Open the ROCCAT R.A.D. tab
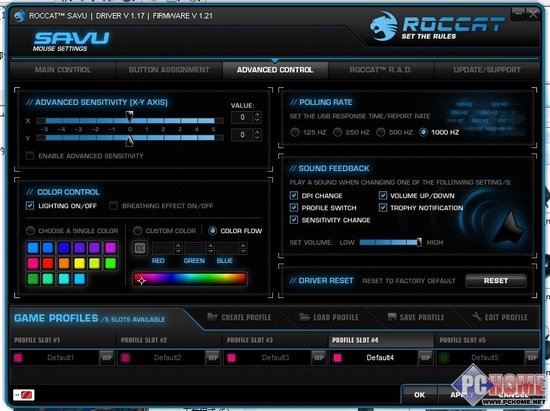 point(381,70)
